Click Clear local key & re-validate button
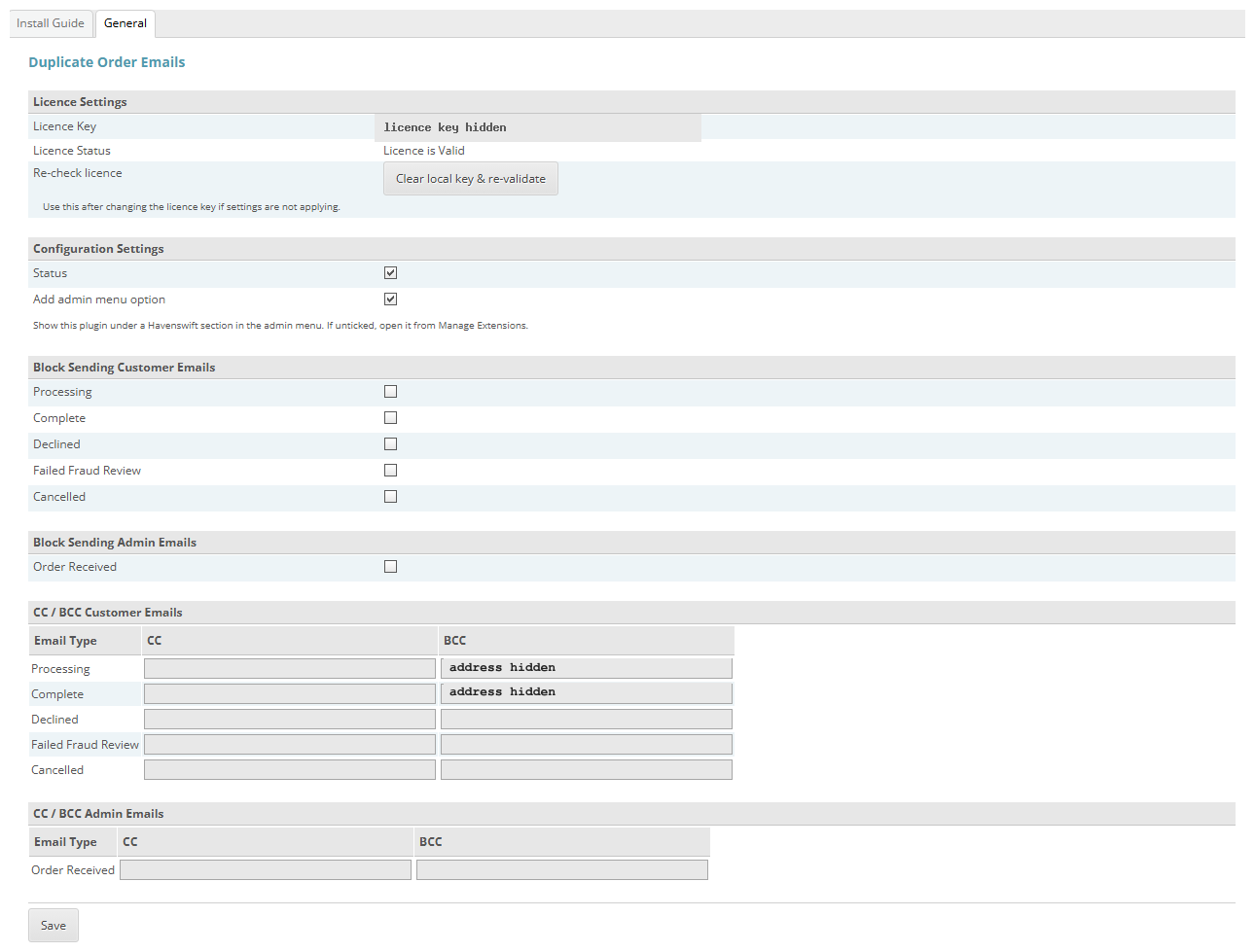The width and height of the screenshot is (1255, 952). point(471,179)
